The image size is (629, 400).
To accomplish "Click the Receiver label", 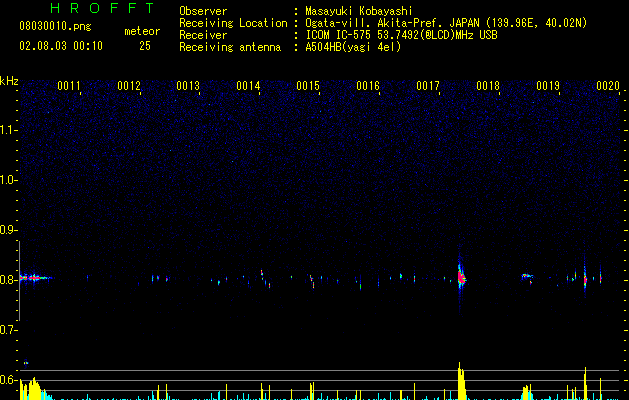I will (x=203, y=35).
